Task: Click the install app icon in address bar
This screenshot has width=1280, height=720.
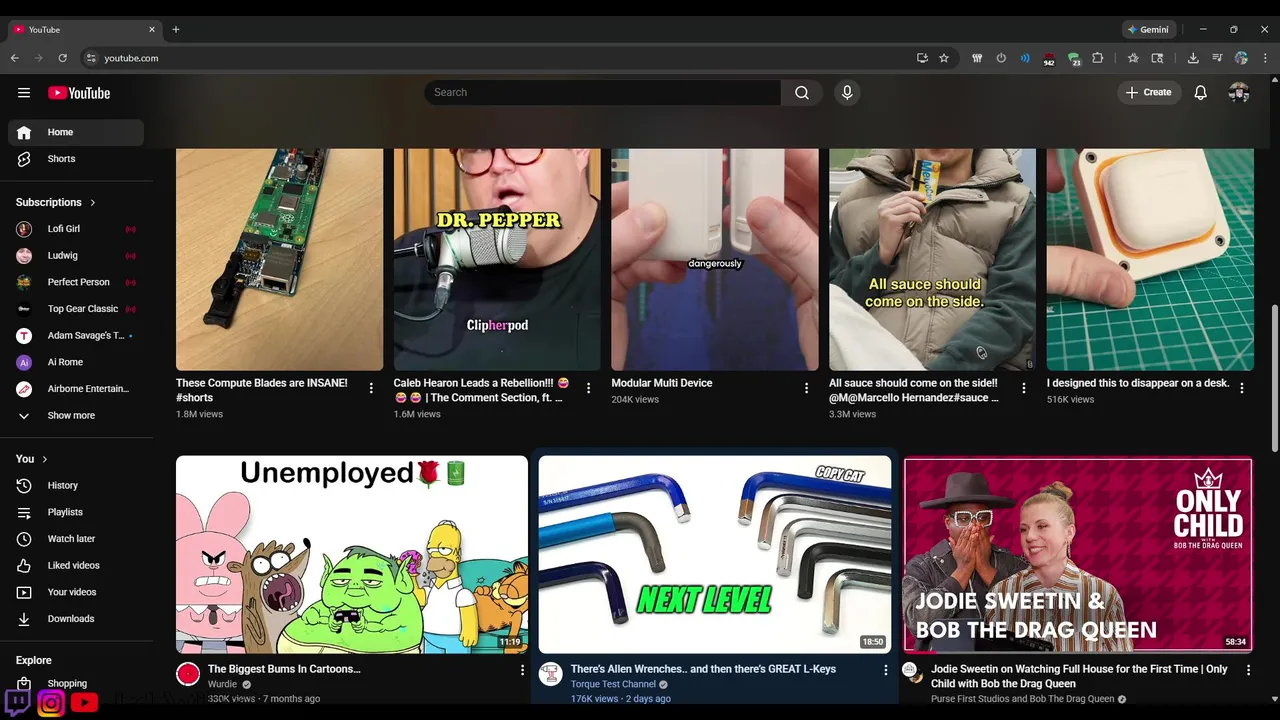Action: tap(922, 58)
